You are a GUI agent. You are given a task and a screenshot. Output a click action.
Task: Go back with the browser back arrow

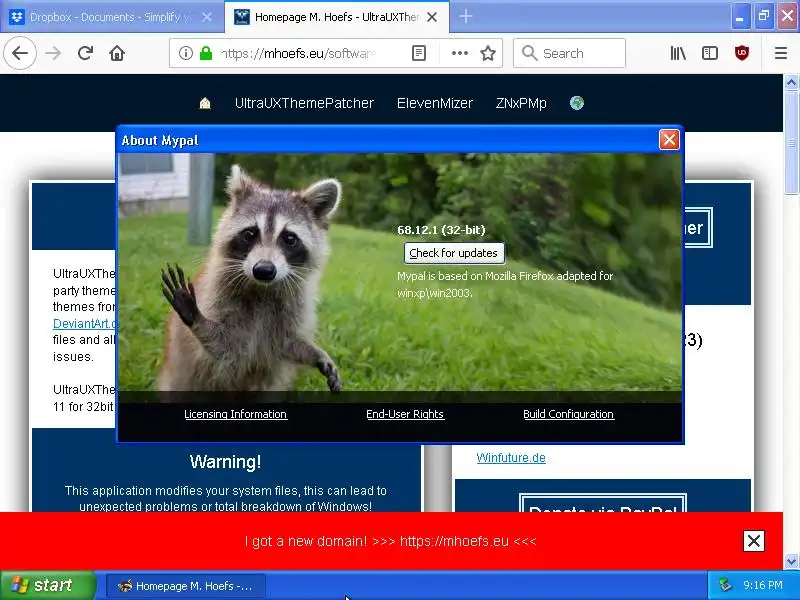pyautogui.click(x=20, y=53)
